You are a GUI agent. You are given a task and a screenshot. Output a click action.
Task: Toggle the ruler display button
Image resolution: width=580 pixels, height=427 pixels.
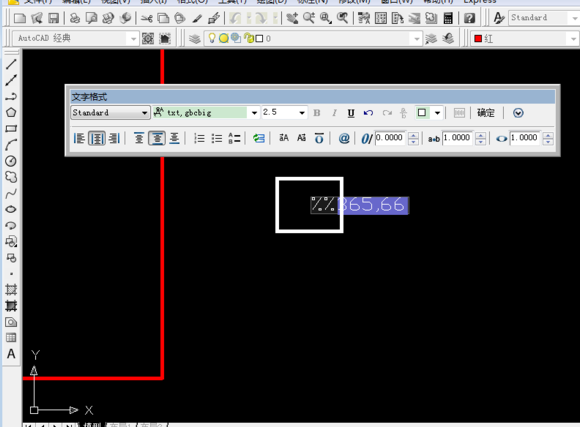459,113
